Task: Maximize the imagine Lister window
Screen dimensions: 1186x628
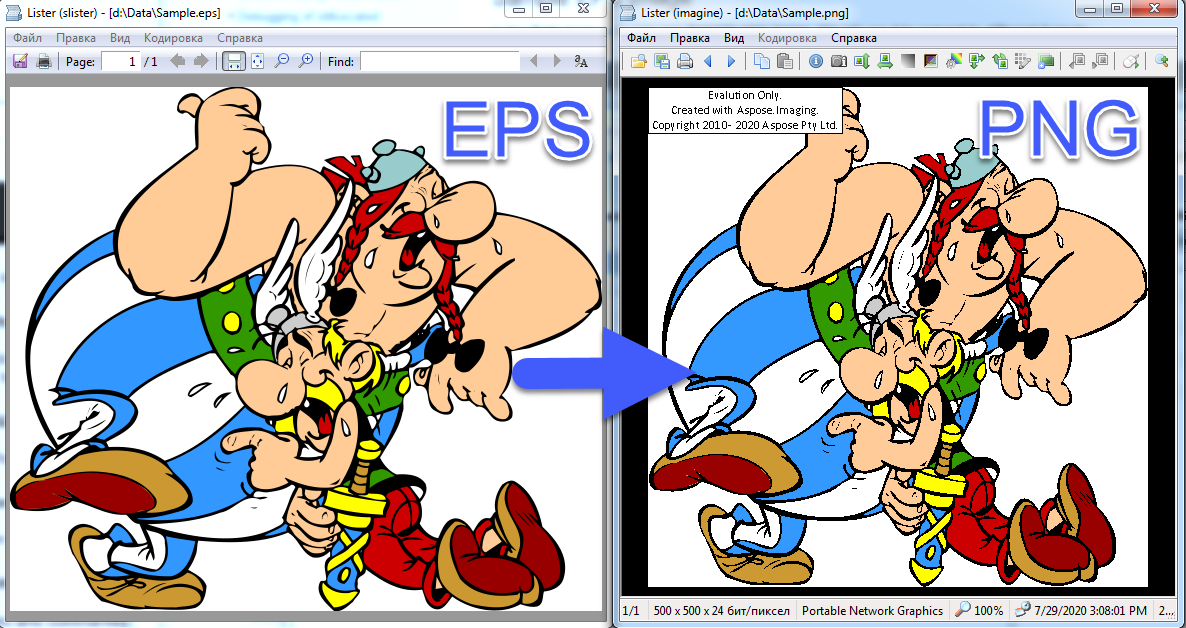Action: pyautogui.click(x=1117, y=8)
